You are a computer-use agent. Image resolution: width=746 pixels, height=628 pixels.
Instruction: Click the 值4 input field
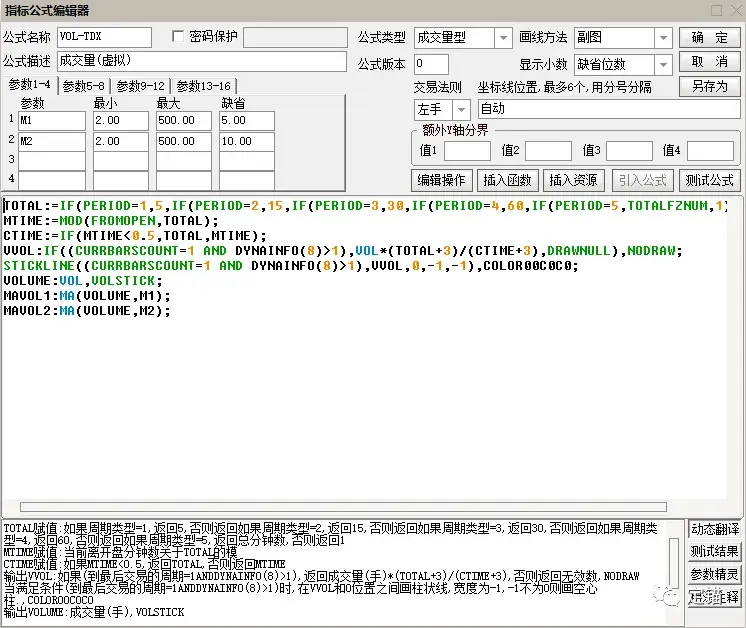click(x=710, y=151)
